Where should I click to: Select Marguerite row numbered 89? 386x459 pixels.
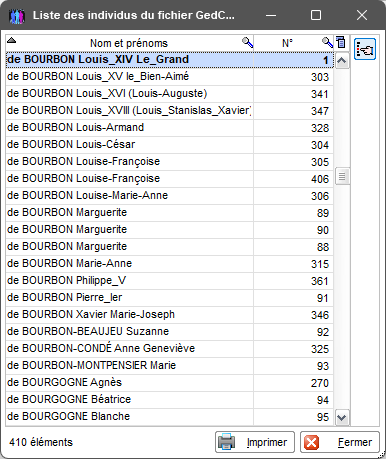pos(169,213)
